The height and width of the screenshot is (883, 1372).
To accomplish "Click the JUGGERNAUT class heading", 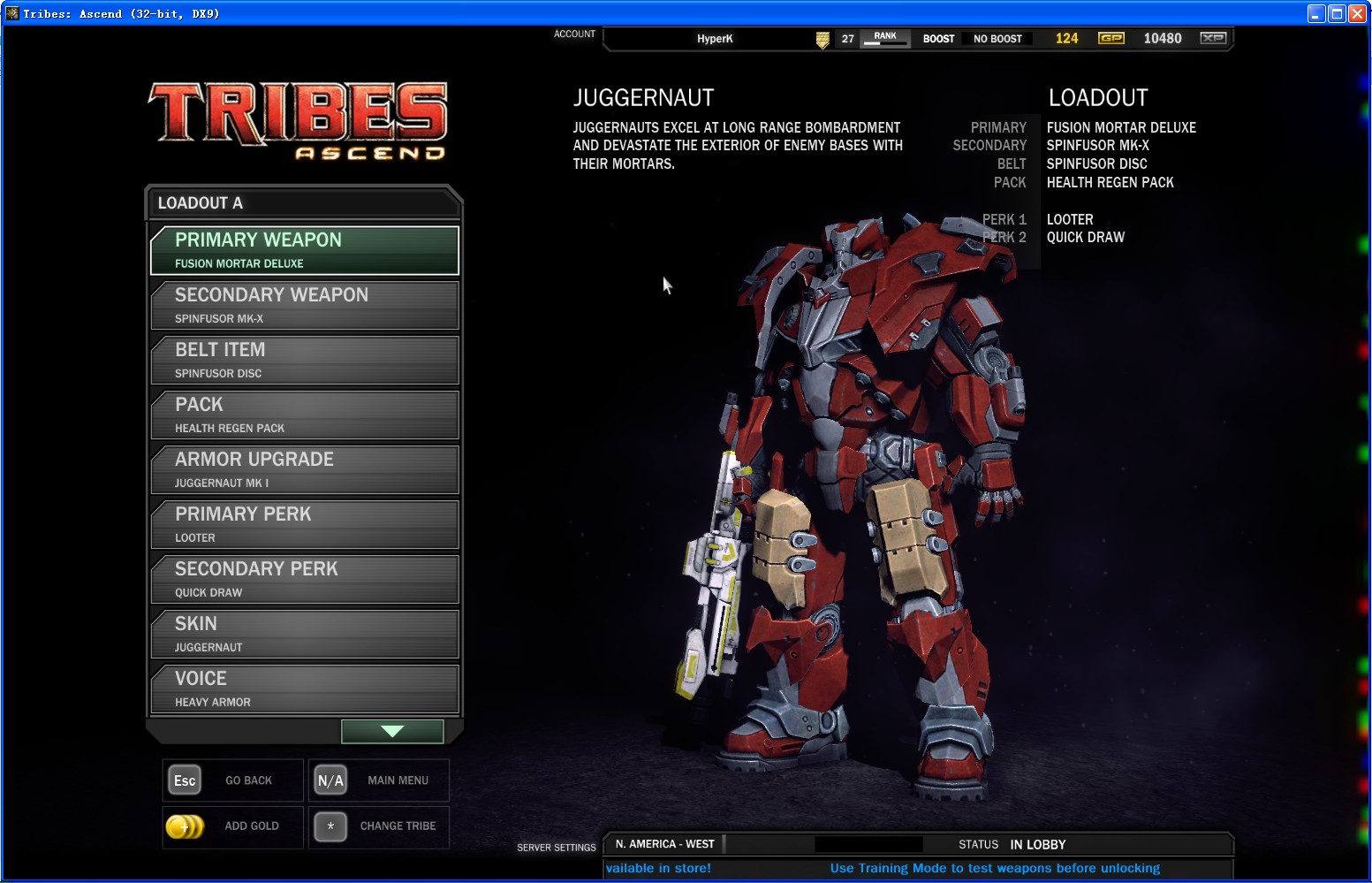I will pyautogui.click(x=643, y=97).
